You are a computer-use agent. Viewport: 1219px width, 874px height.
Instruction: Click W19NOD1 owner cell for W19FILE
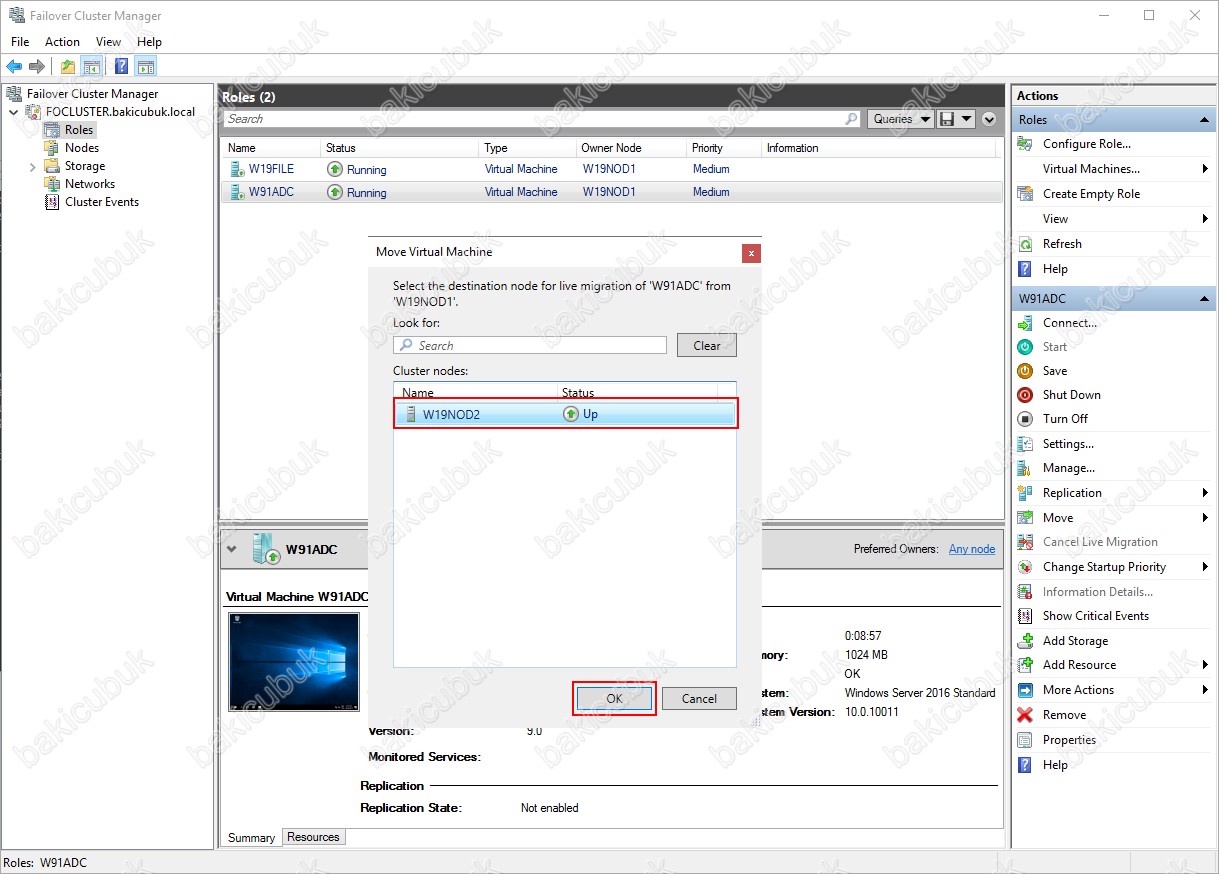pos(609,169)
